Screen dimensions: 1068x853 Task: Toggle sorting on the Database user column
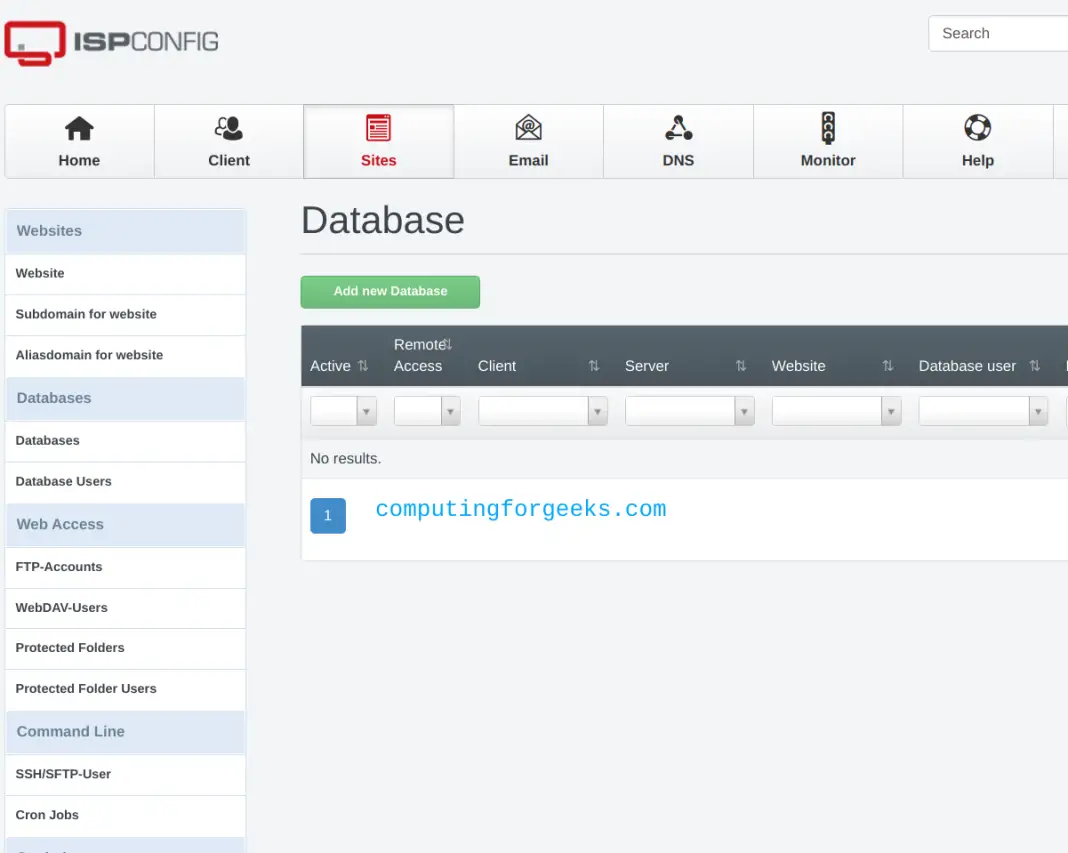(x=1033, y=366)
